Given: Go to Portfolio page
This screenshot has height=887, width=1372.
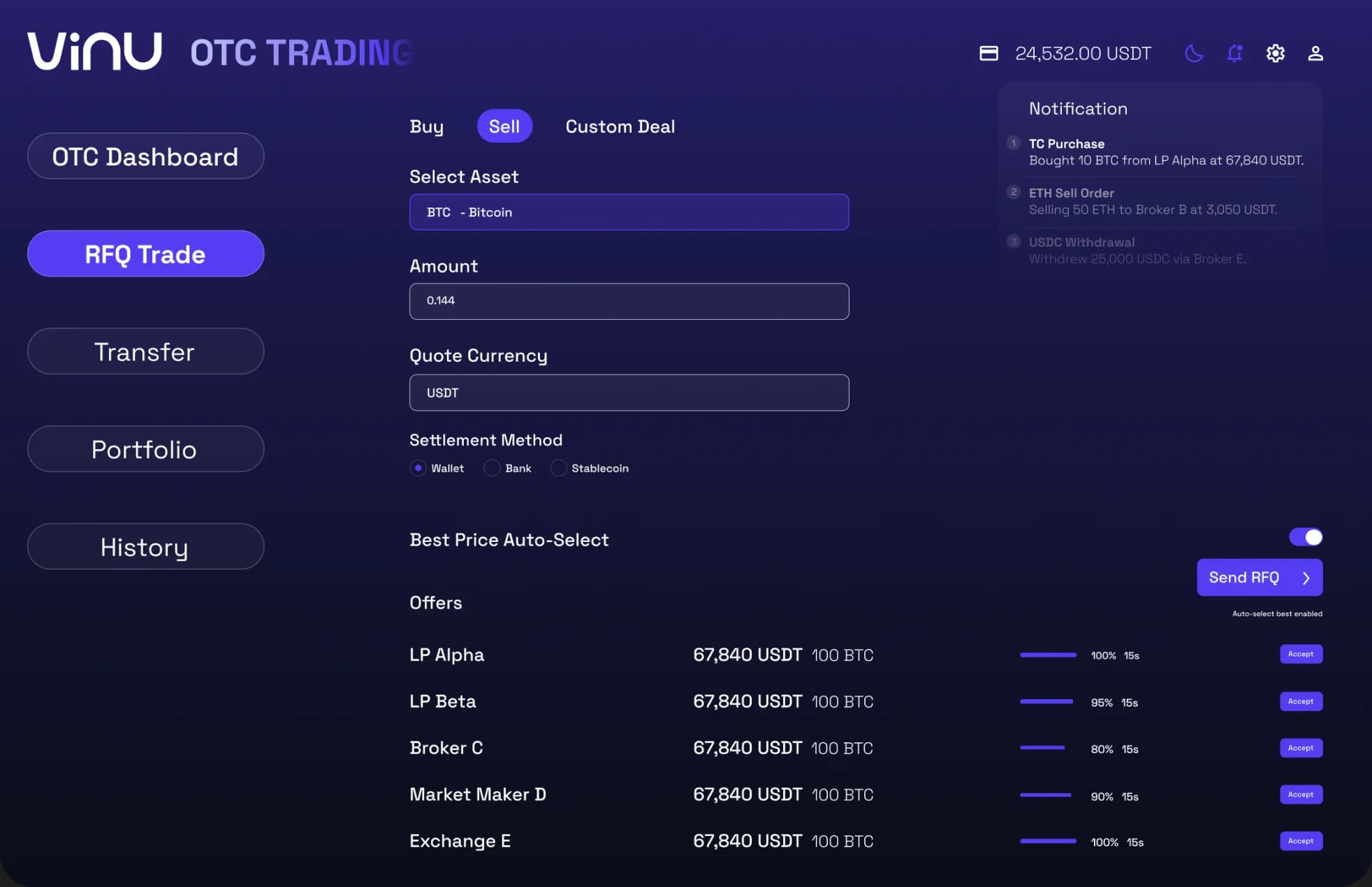Looking at the screenshot, I should pyautogui.click(x=145, y=449).
